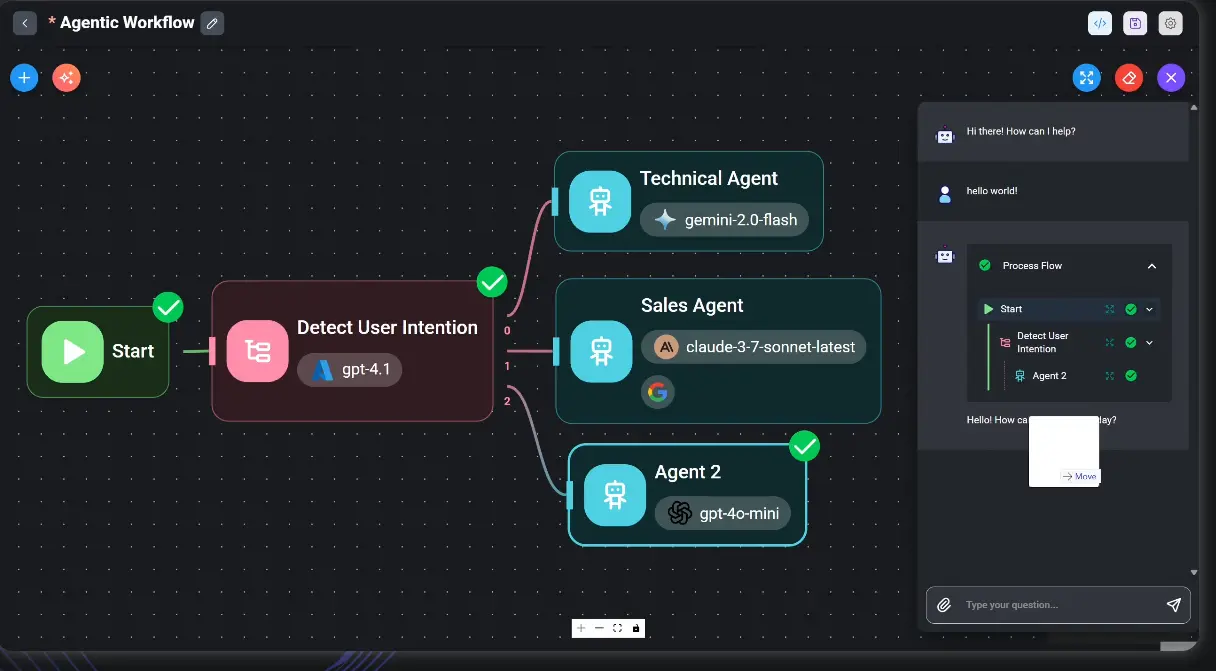Screen dimensions: 1216x671
Task: Select the Agent 2 item in Process Flow
Action: click(1049, 376)
